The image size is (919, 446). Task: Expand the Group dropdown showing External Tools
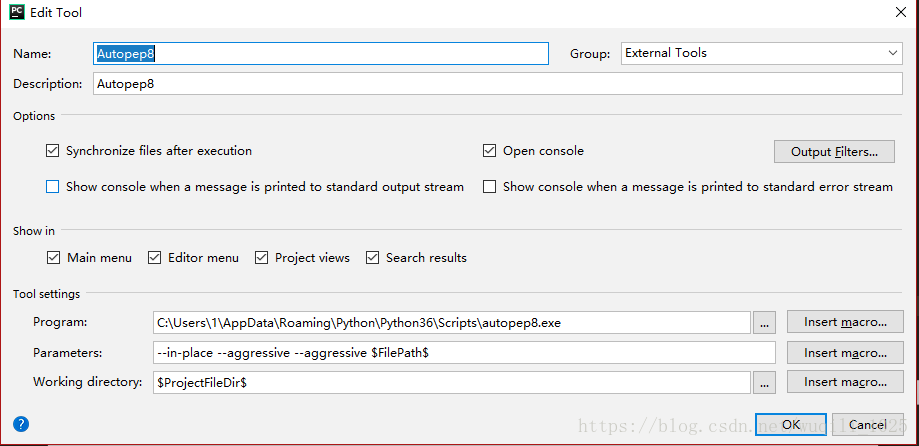[761, 53]
